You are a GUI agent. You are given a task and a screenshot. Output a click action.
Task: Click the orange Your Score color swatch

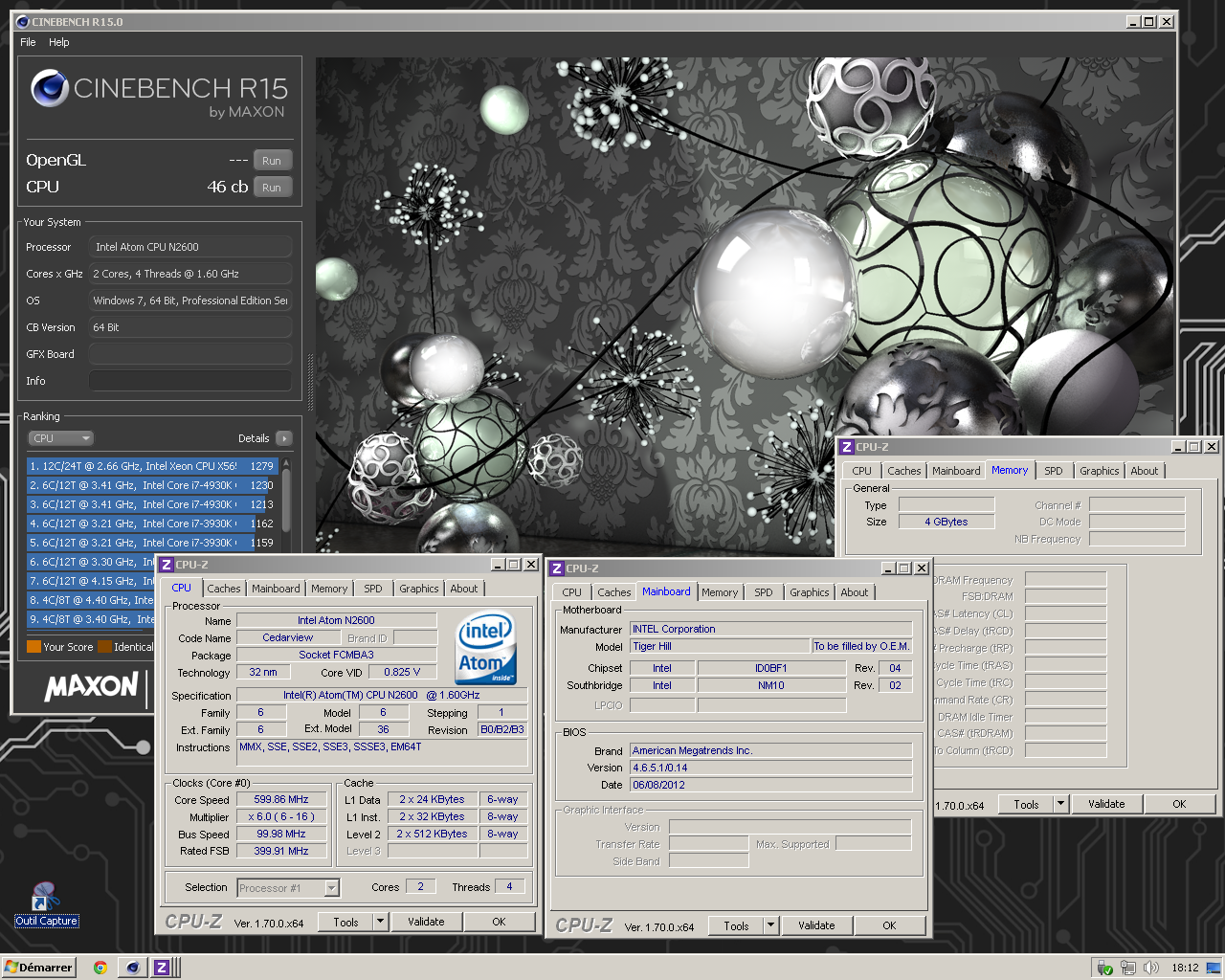(x=33, y=647)
